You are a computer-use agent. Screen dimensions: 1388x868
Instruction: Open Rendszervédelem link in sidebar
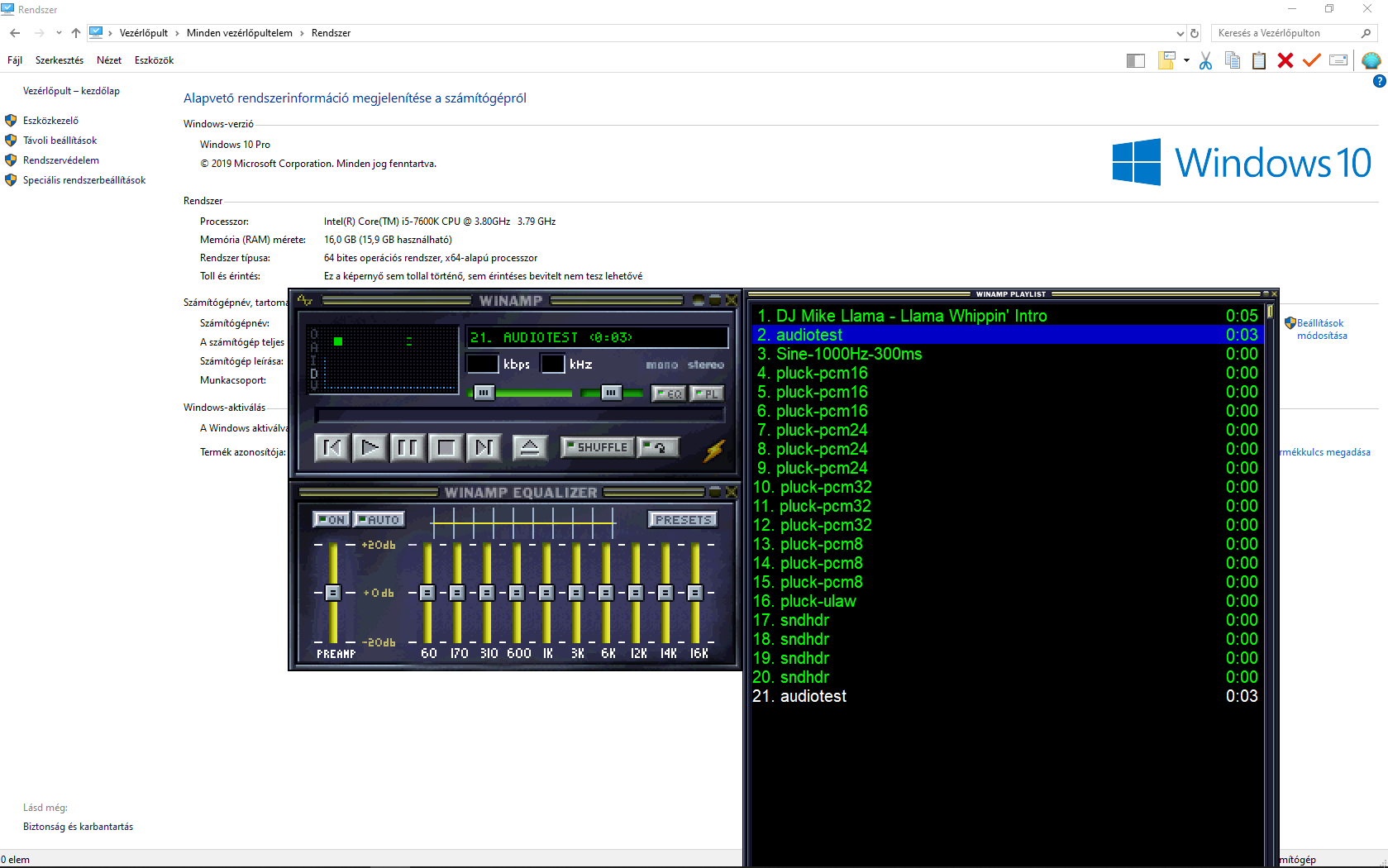(61, 160)
